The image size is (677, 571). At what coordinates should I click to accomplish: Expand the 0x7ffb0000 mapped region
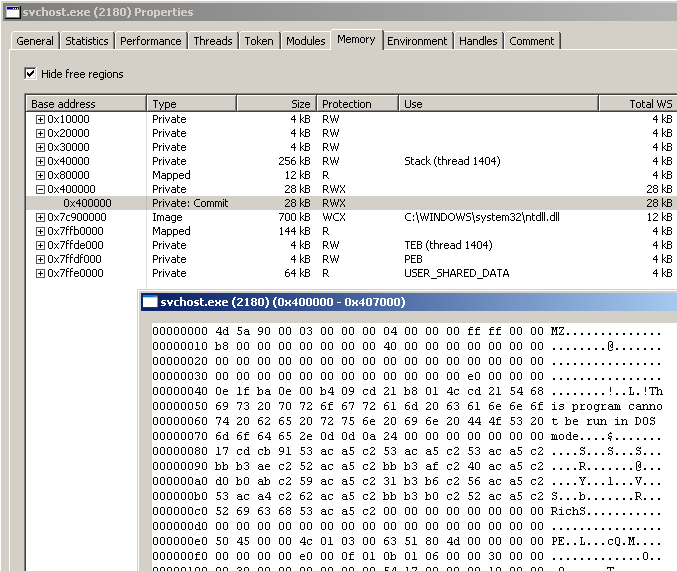40,231
